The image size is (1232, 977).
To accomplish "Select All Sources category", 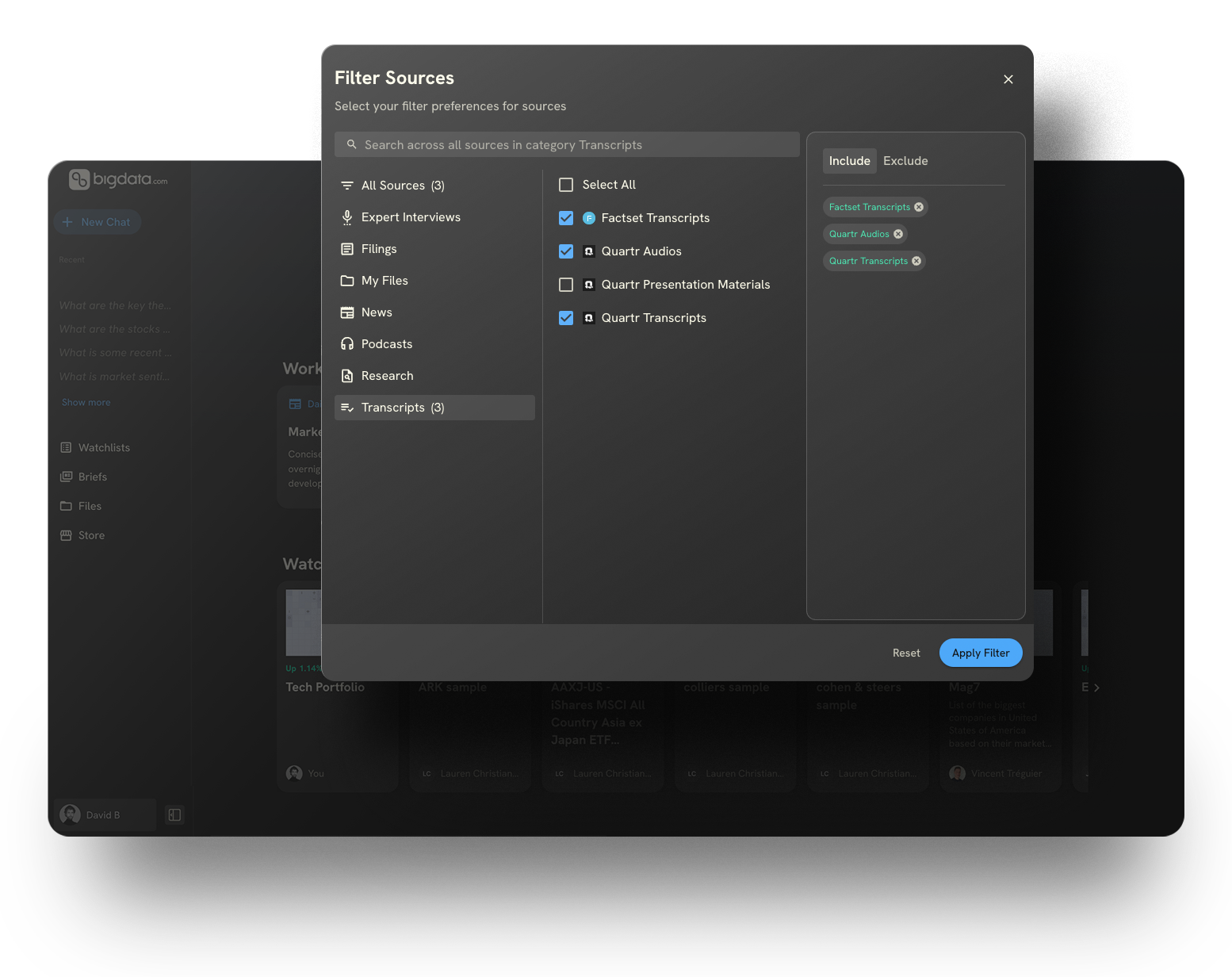I will [x=434, y=186].
